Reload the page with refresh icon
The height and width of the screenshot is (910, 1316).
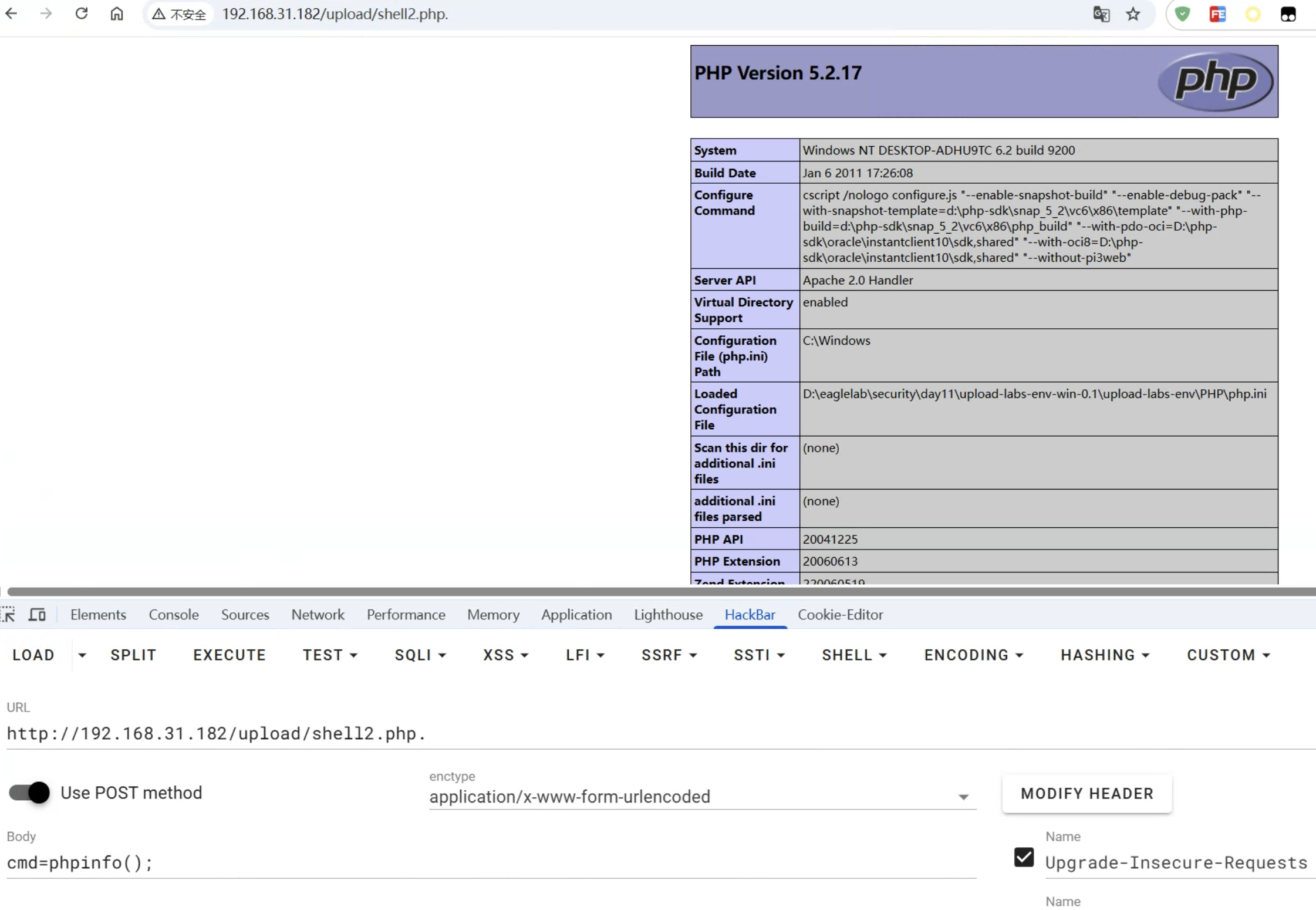point(82,14)
